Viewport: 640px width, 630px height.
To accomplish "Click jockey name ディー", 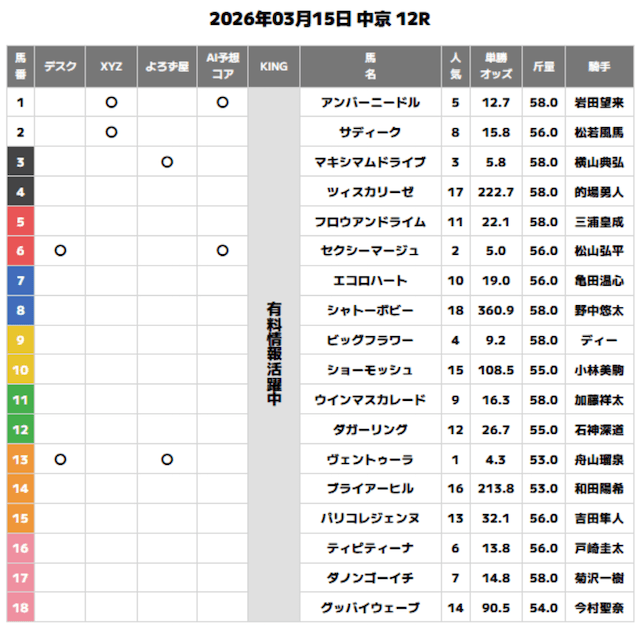I will [599, 340].
